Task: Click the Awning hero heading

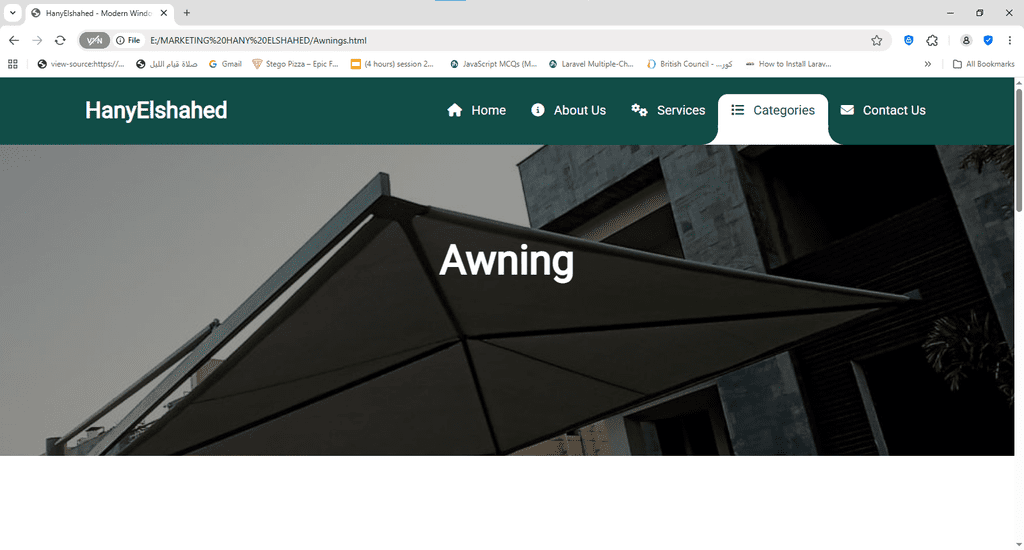Action: click(x=507, y=261)
